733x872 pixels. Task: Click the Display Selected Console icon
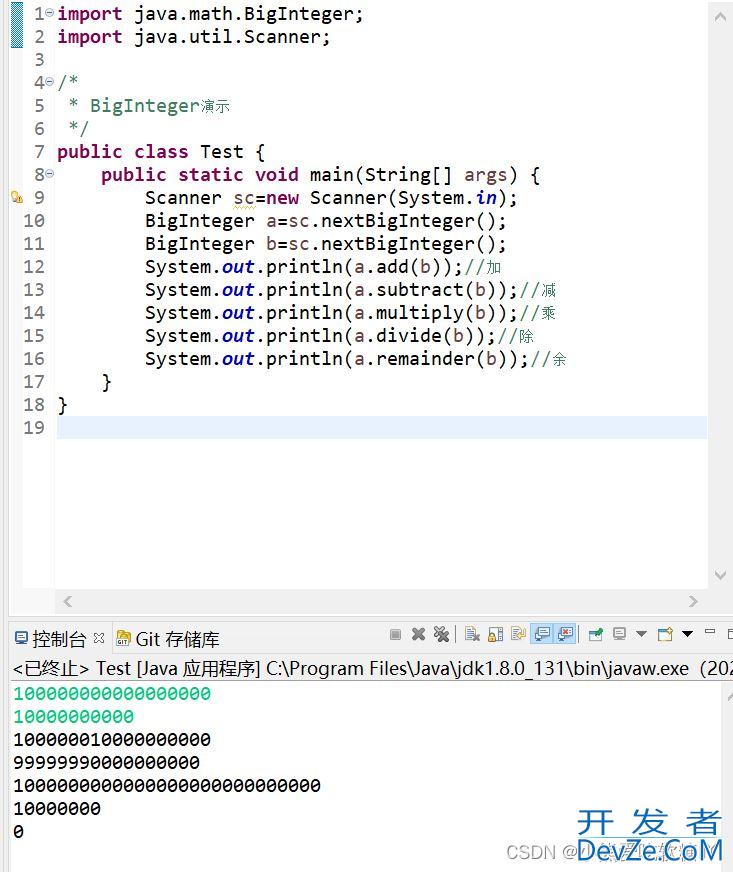pyautogui.click(x=619, y=635)
